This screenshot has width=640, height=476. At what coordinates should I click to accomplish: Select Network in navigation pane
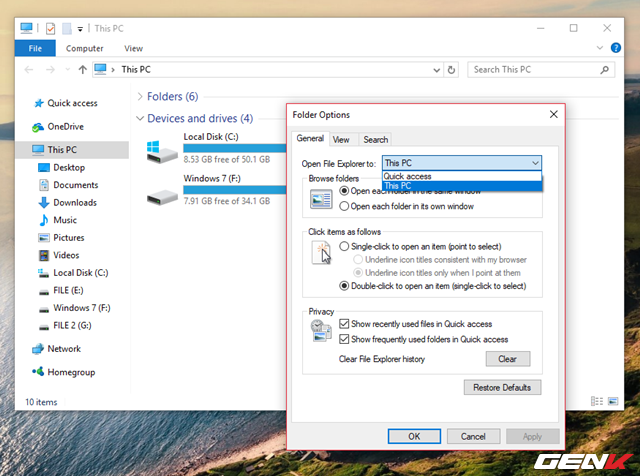point(64,349)
